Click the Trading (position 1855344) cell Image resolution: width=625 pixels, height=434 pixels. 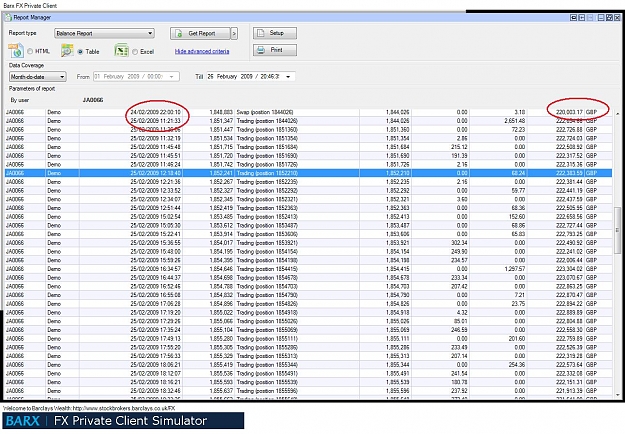click(267, 365)
